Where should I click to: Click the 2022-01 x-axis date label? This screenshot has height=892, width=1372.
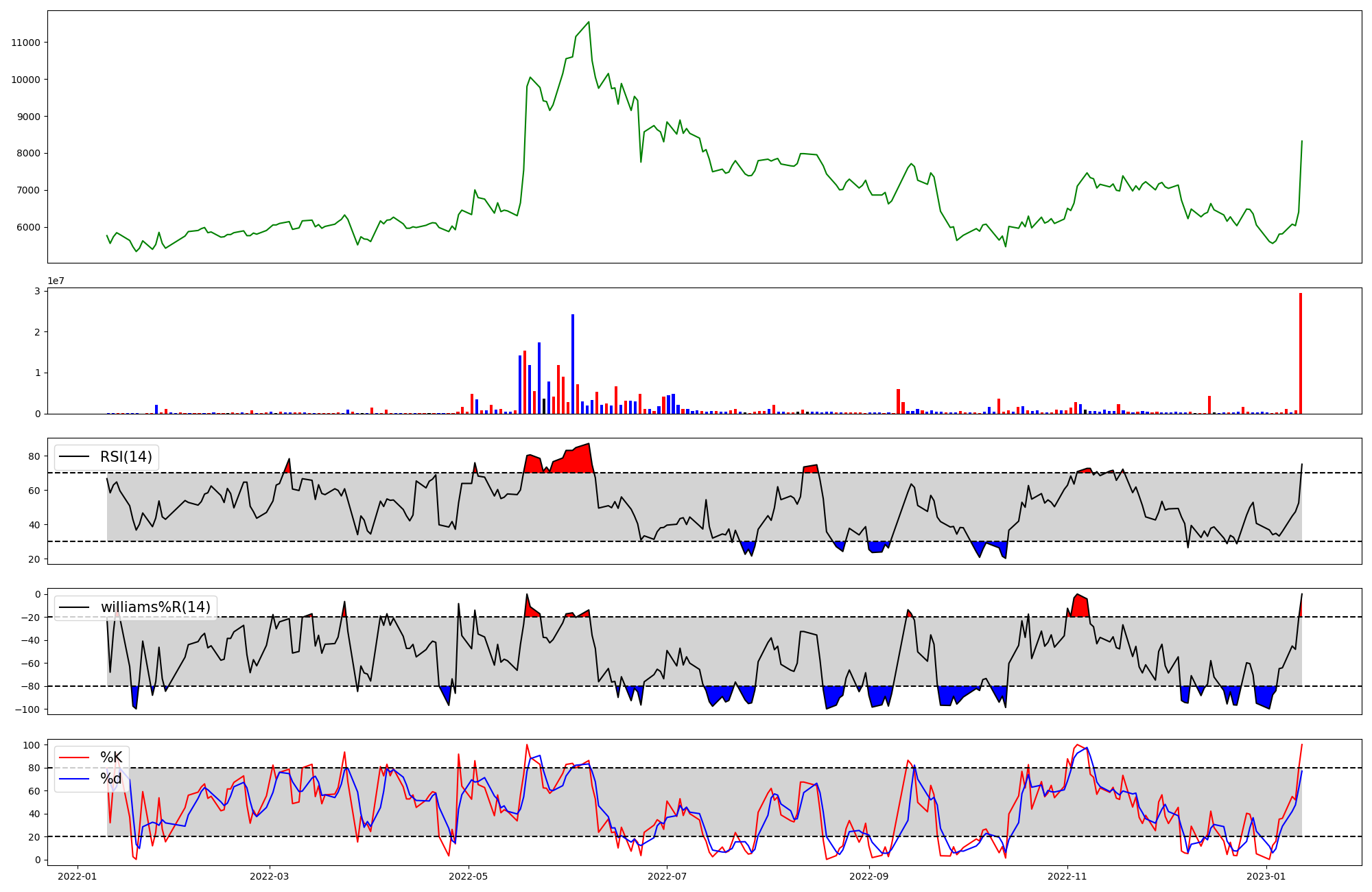click(77, 876)
